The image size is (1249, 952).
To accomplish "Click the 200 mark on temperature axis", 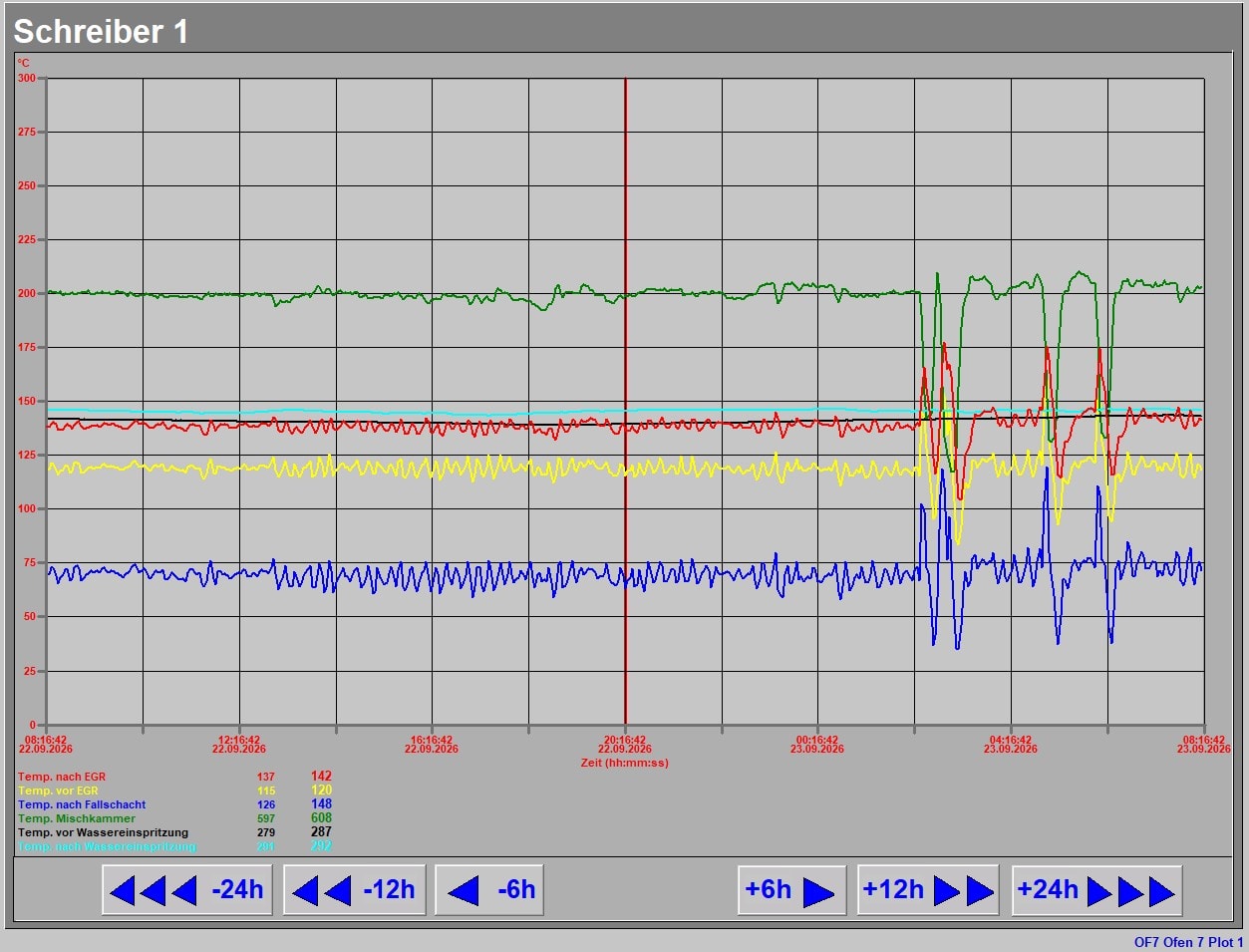I will click(x=26, y=293).
